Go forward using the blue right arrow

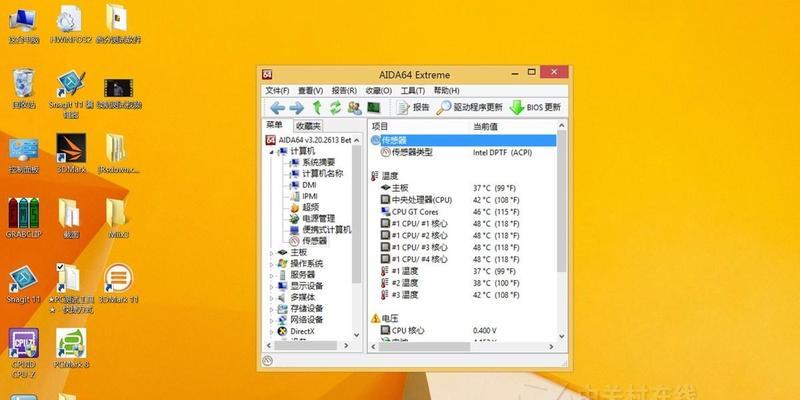click(x=296, y=108)
